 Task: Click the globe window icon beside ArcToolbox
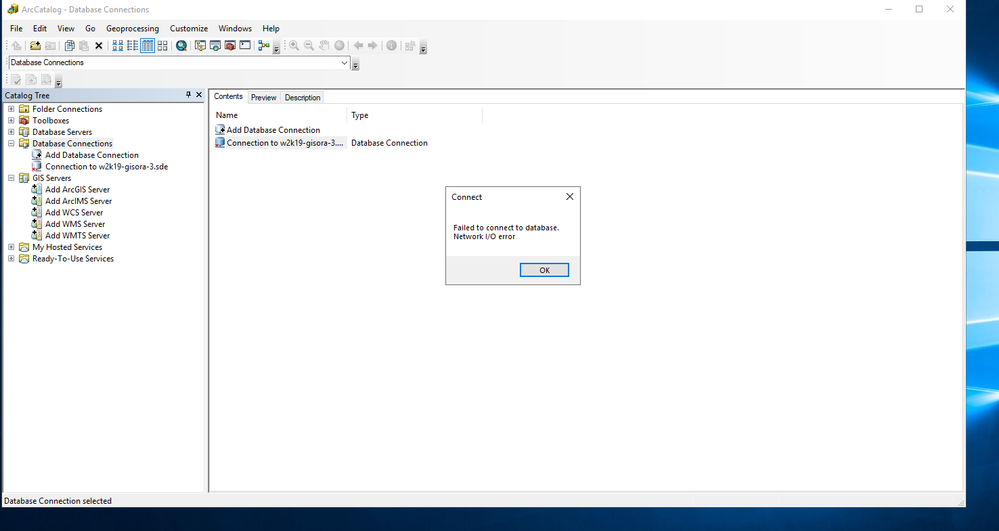[215, 45]
